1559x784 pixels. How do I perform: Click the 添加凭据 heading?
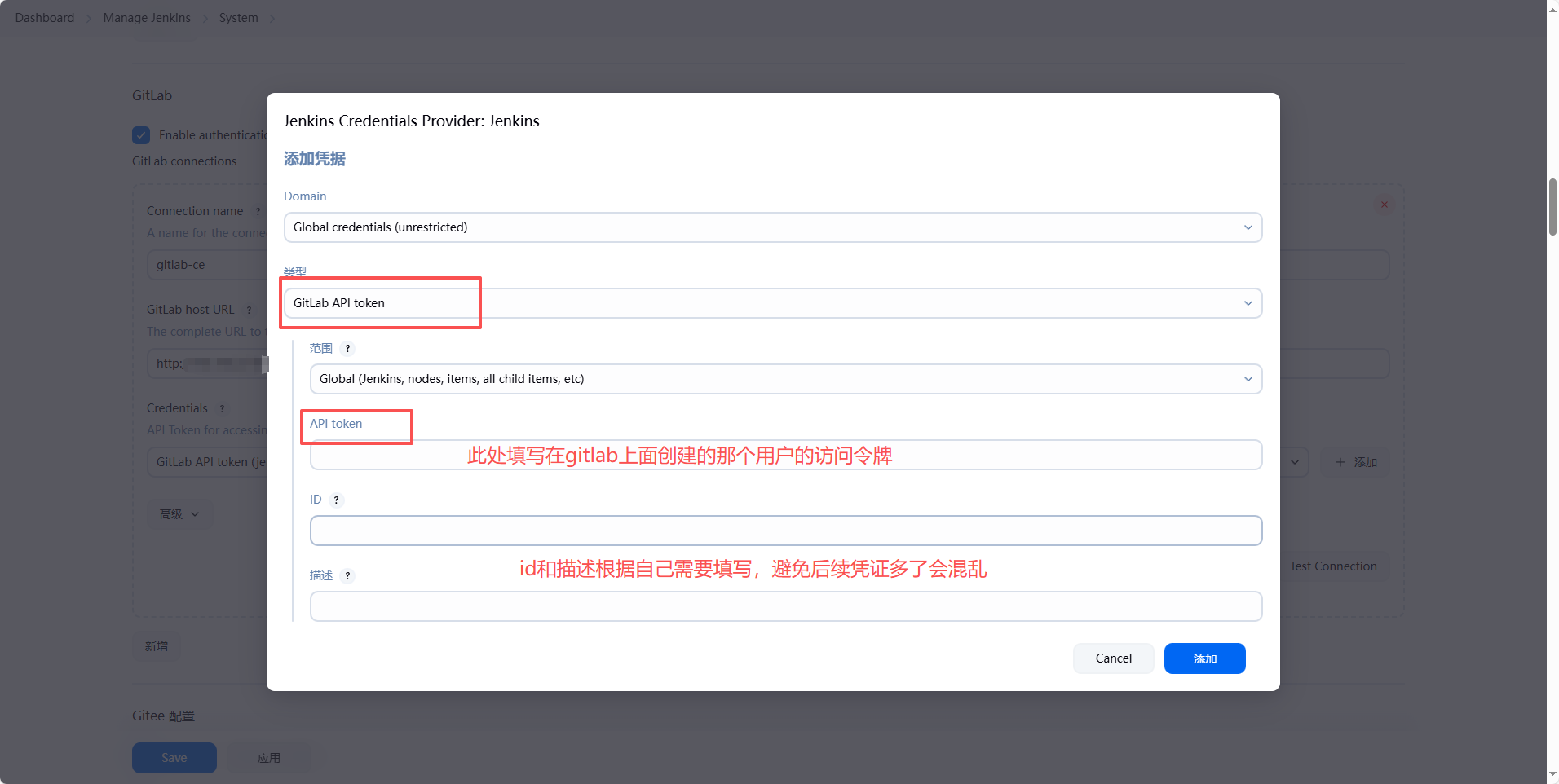(315, 159)
